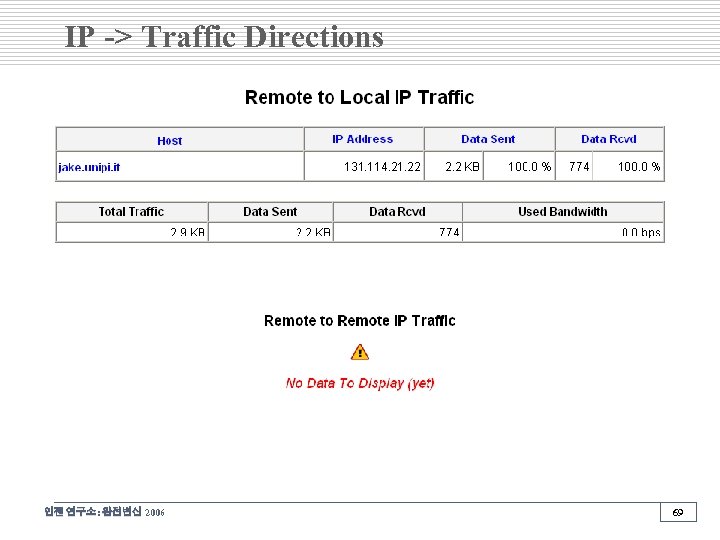Image resolution: width=720 pixels, height=540 pixels.
Task: Sort by the IP Address column header
Action: [363, 139]
